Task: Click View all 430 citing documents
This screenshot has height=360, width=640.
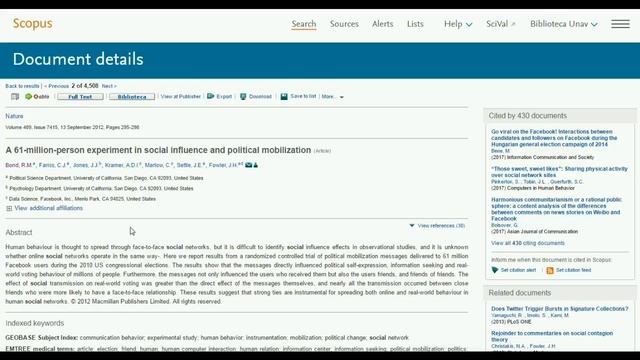Action: (x=528, y=243)
